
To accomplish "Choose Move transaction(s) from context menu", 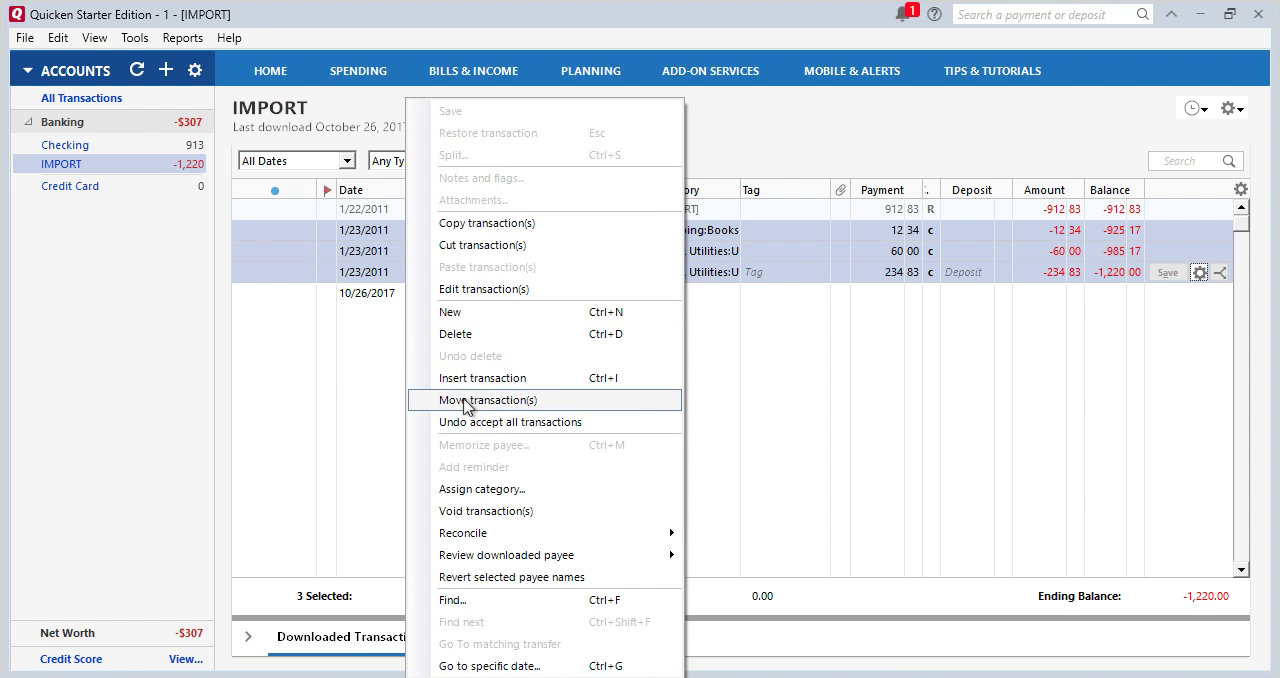I will 545,400.
